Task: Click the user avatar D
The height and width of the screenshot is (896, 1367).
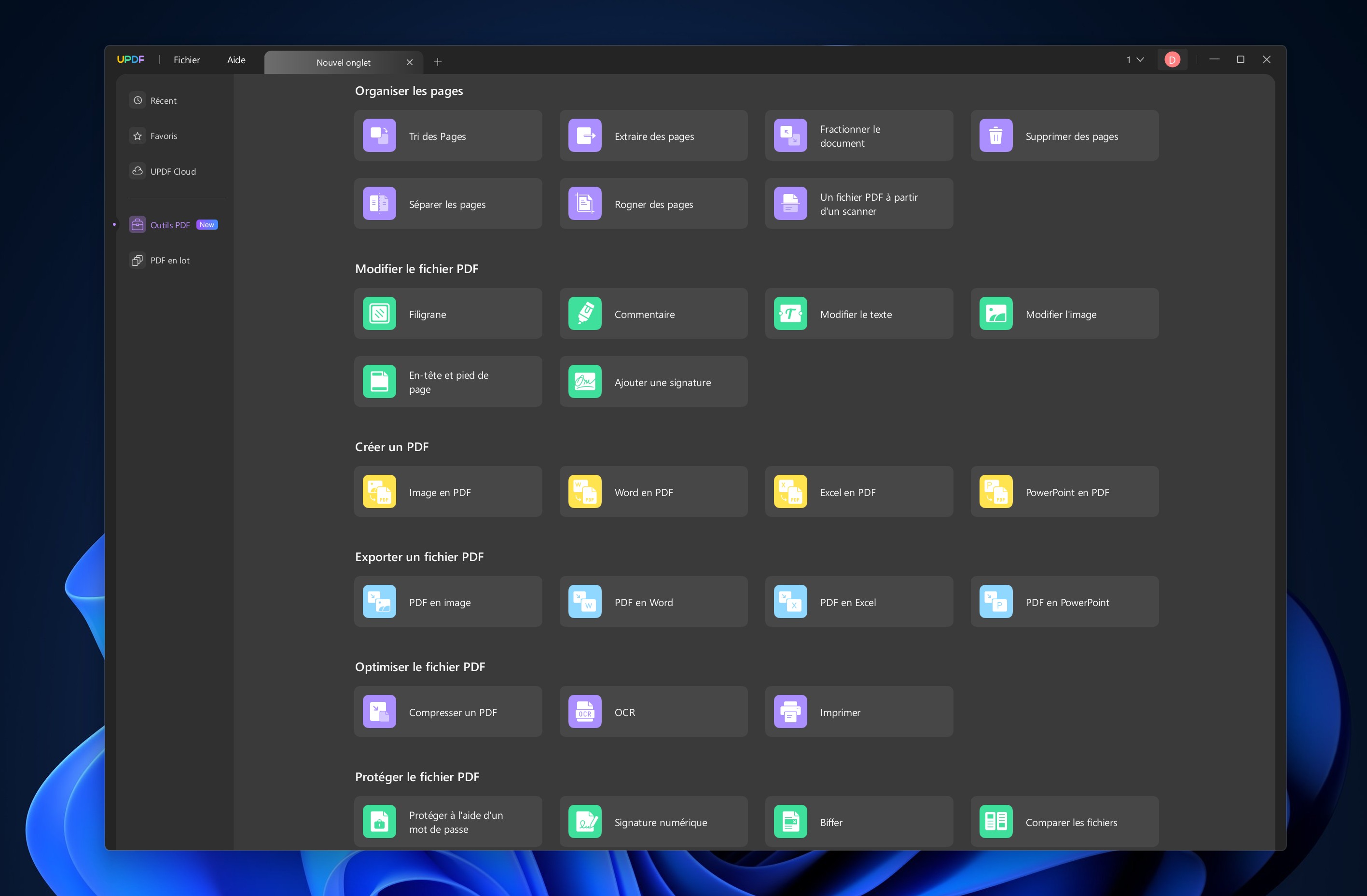Action: (x=1172, y=60)
